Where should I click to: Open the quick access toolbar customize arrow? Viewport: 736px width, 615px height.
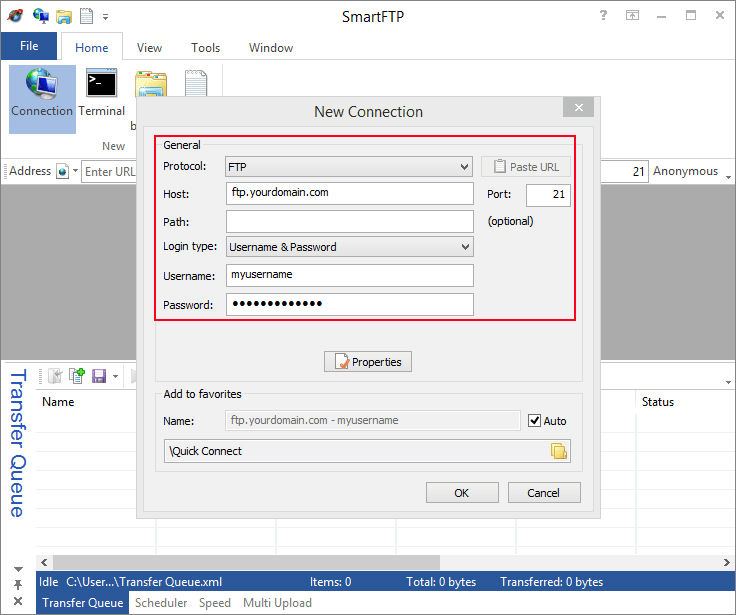point(106,17)
